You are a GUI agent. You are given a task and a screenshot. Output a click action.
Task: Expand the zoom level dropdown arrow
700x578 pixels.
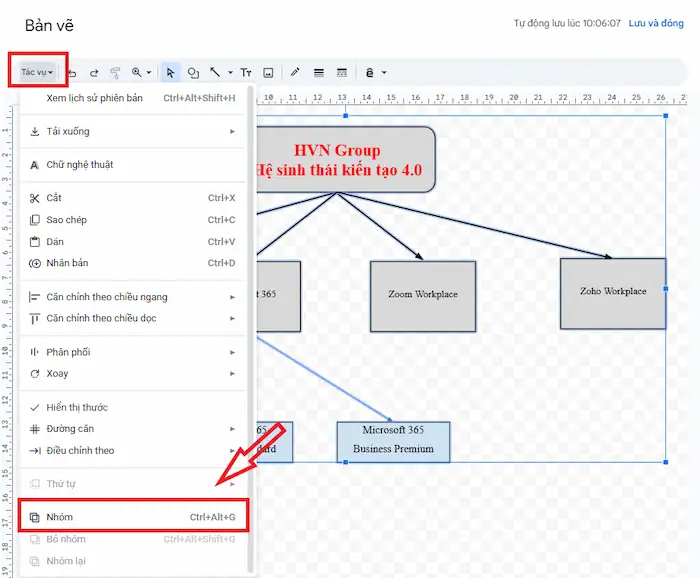(x=149, y=72)
